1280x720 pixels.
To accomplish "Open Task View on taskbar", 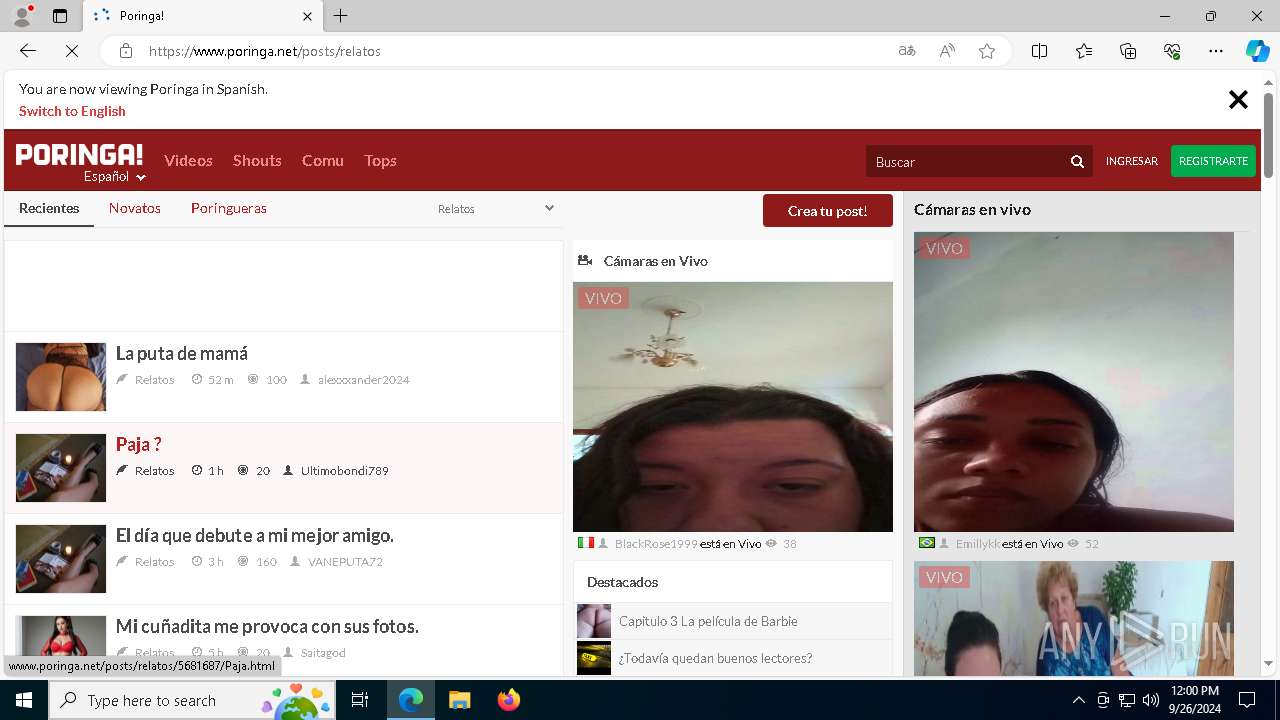I will pos(360,700).
